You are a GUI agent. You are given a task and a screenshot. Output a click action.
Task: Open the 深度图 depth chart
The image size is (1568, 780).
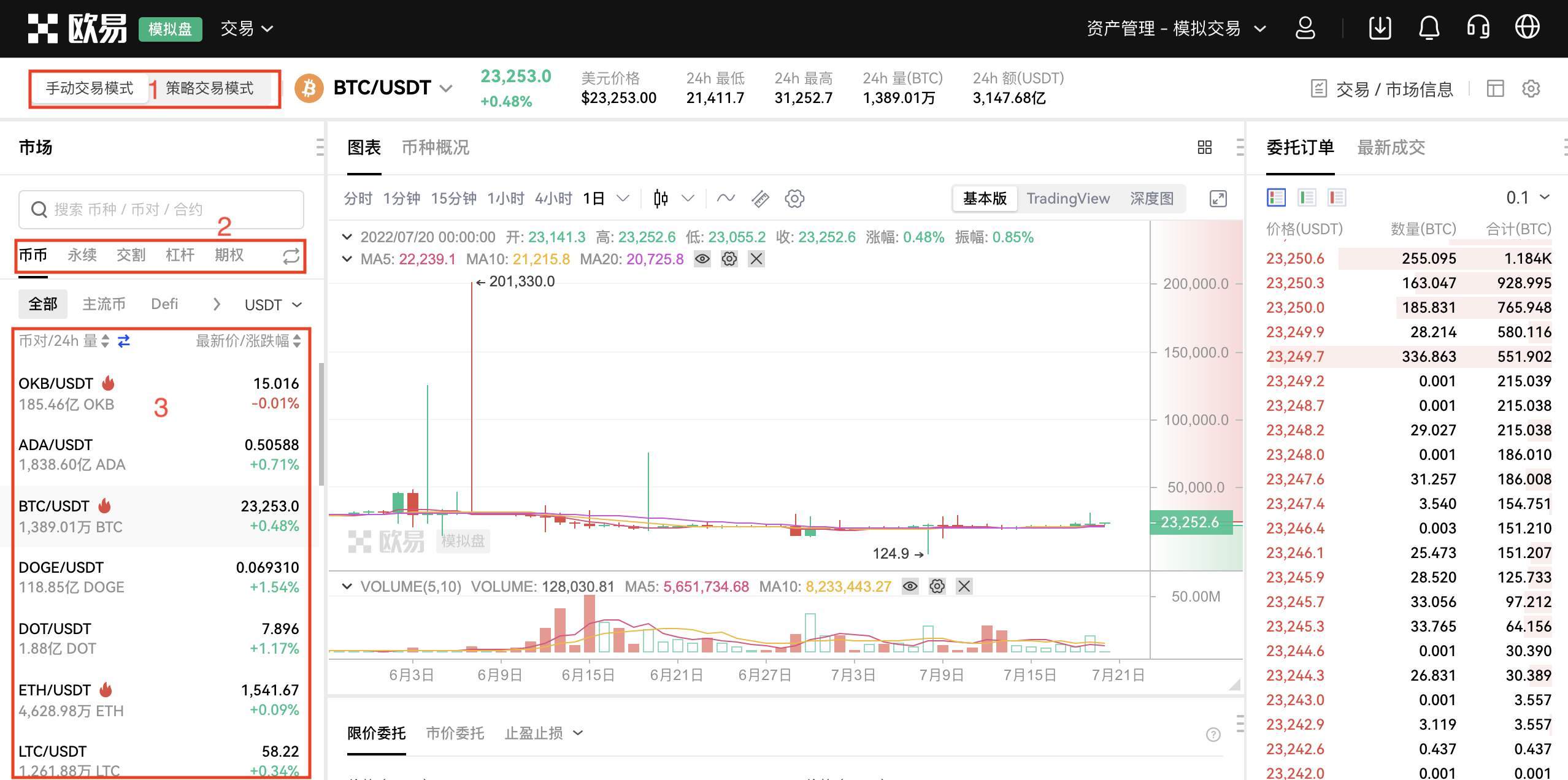(1151, 199)
